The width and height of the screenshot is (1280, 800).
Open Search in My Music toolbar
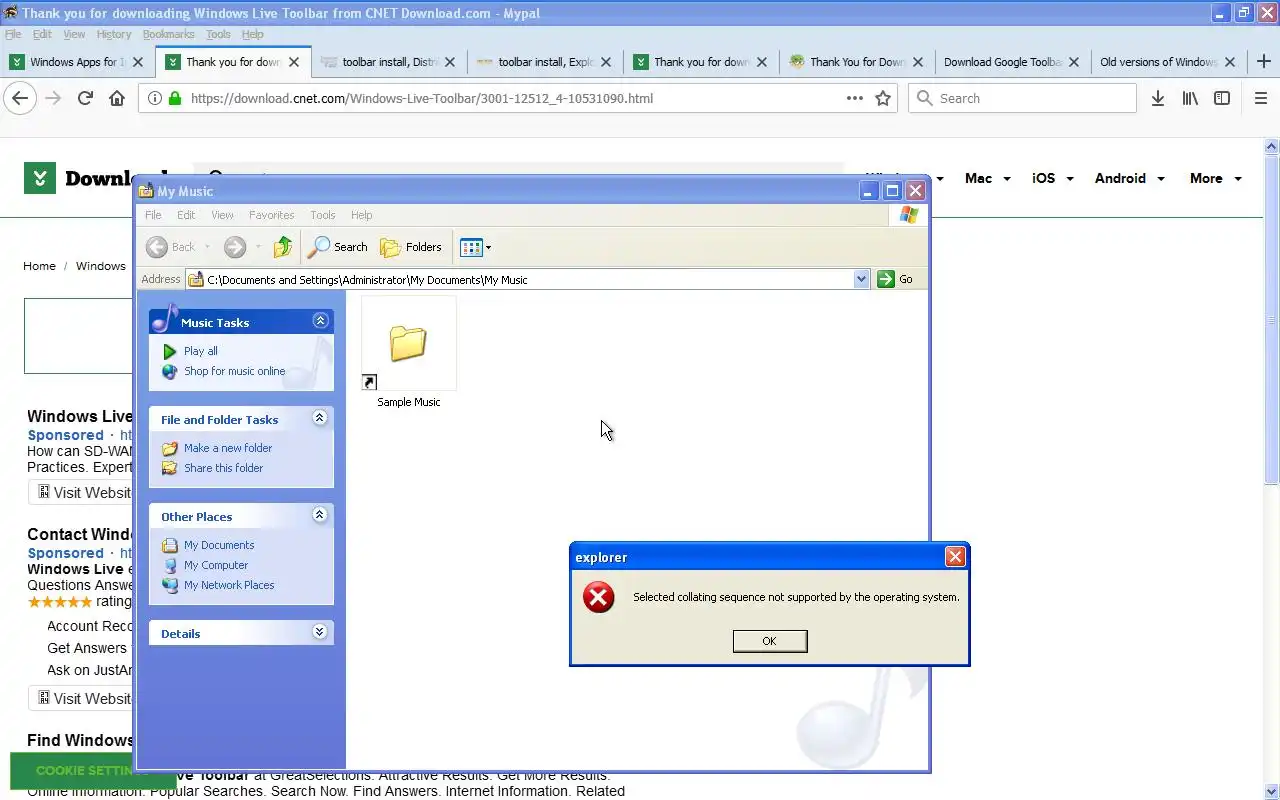[338, 247]
